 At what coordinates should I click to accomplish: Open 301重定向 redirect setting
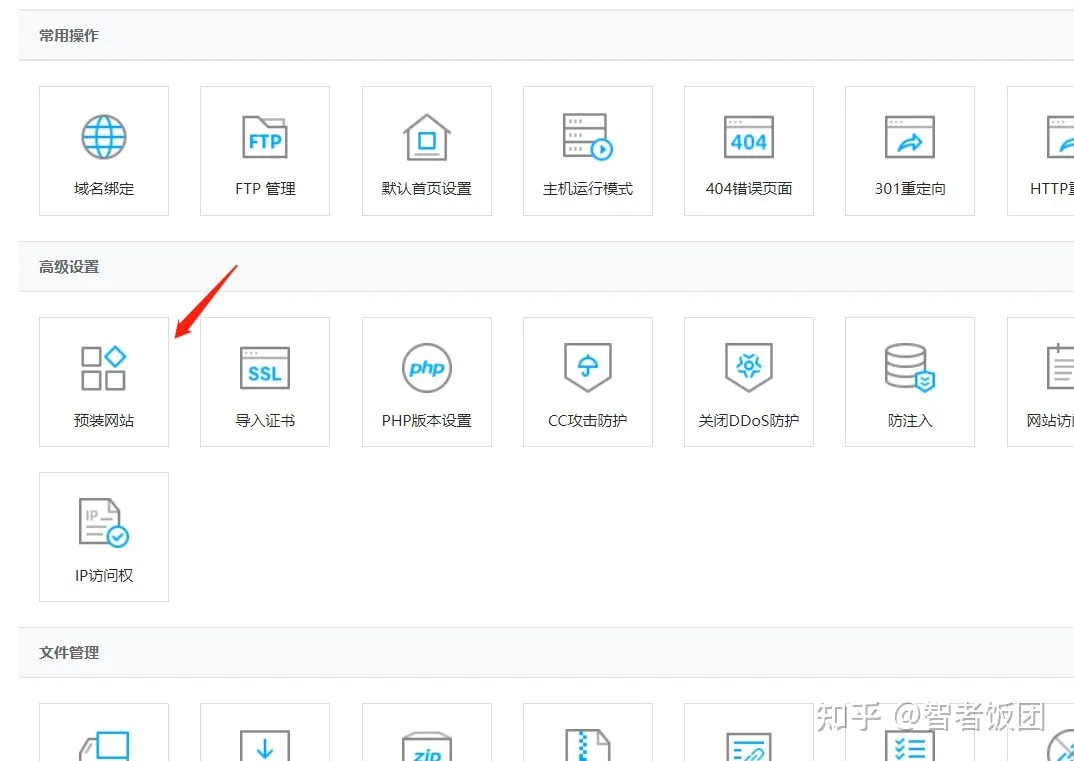point(910,150)
